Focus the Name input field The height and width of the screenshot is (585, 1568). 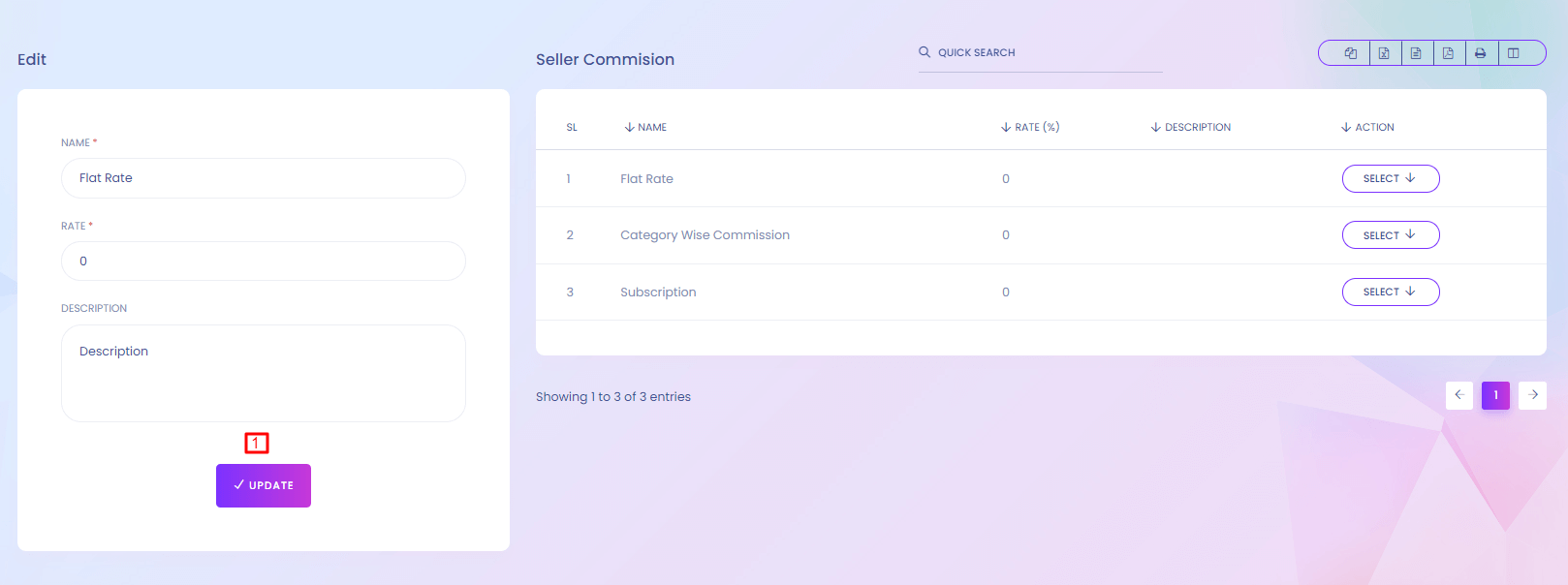[x=264, y=178]
